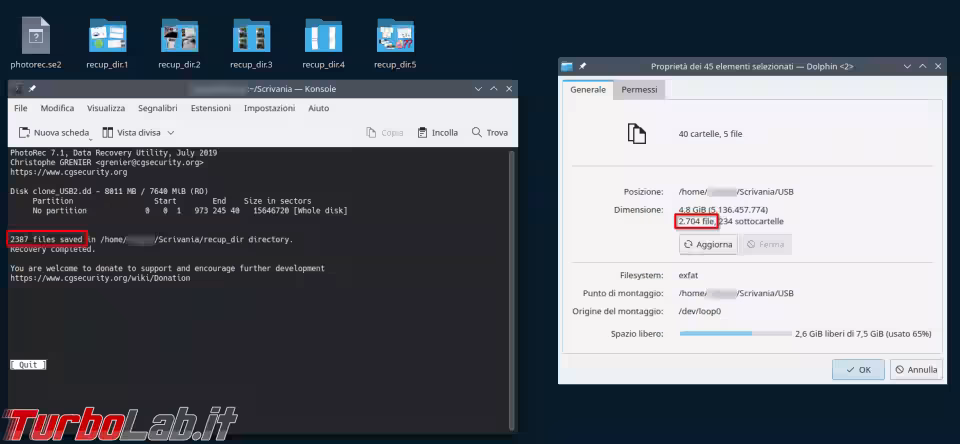Switch to the Permessi tab
This screenshot has height=444, width=960.
coord(639,89)
